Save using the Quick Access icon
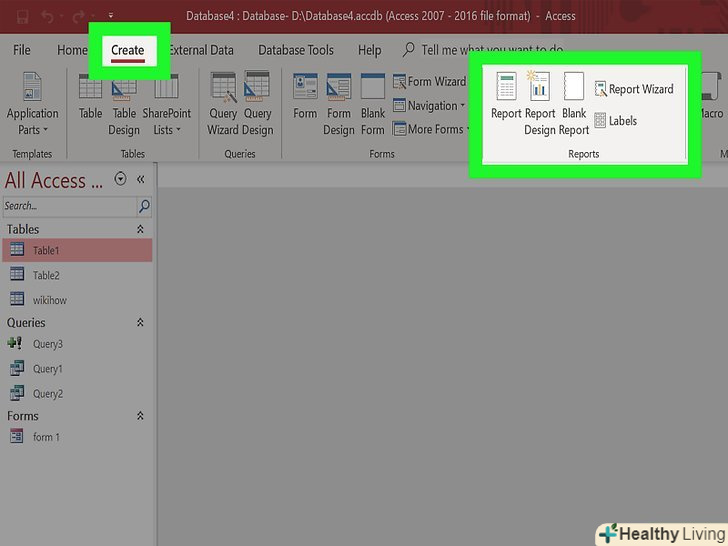This screenshot has width=728, height=546. [22, 17]
